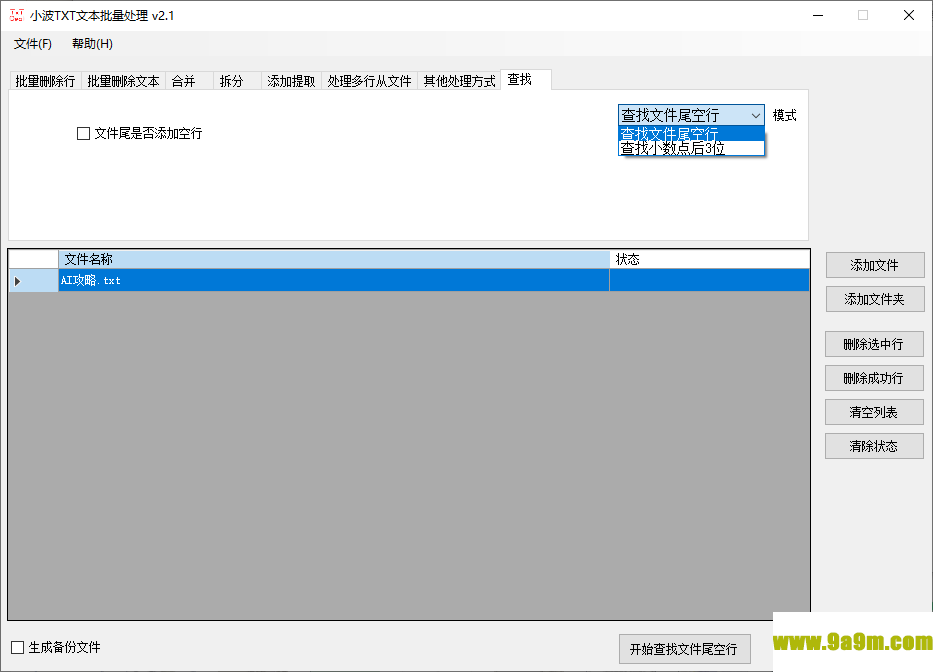Choose 查找小数点后3位 in the dropdown list

pos(691,148)
